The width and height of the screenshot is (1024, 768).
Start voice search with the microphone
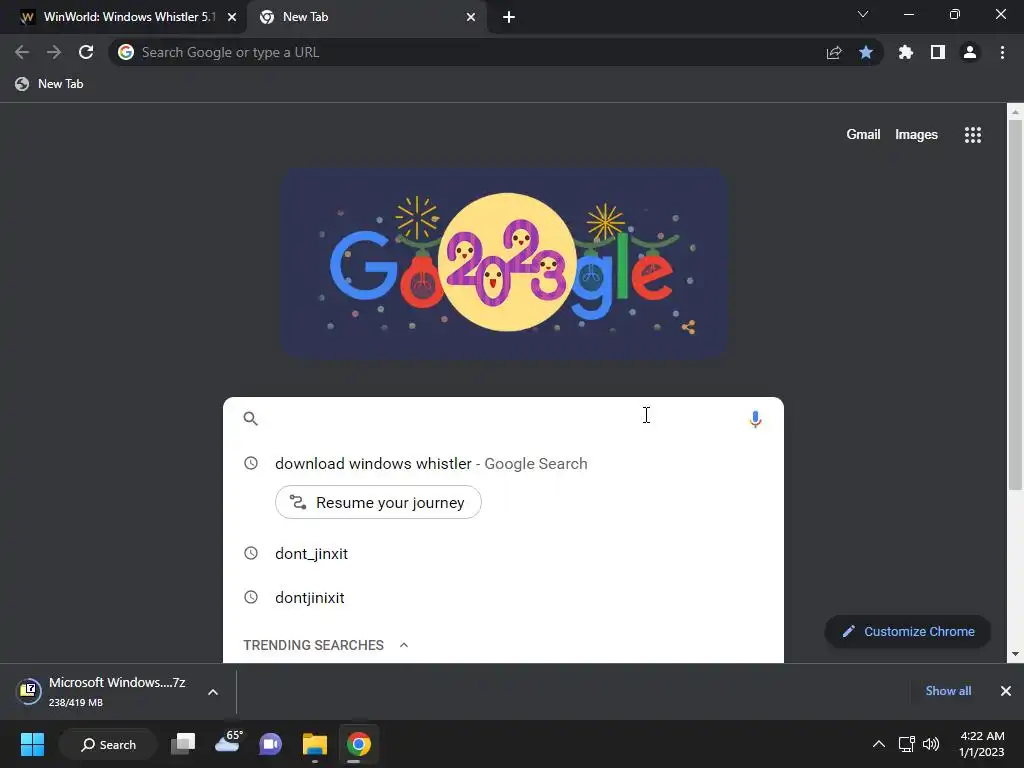pyautogui.click(x=755, y=419)
